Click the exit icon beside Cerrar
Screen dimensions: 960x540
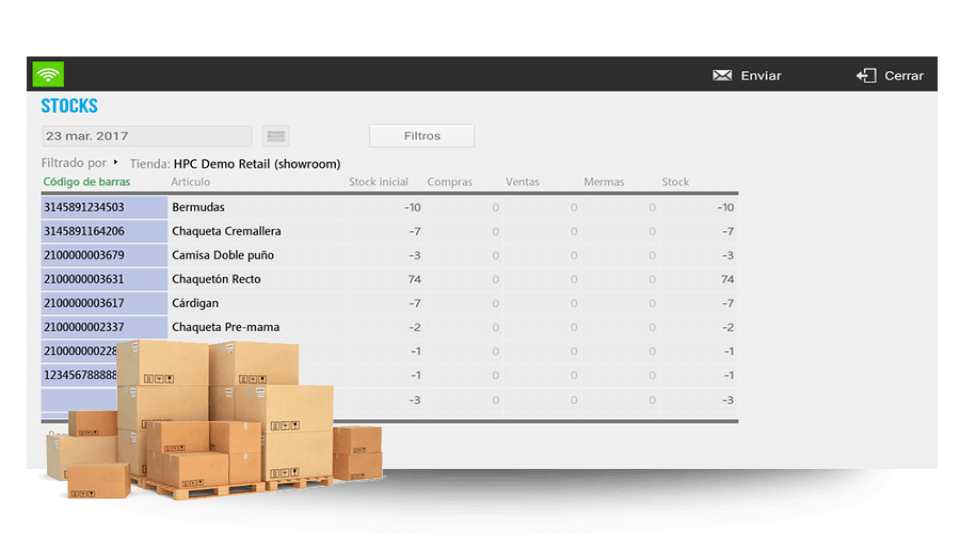(866, 76)
